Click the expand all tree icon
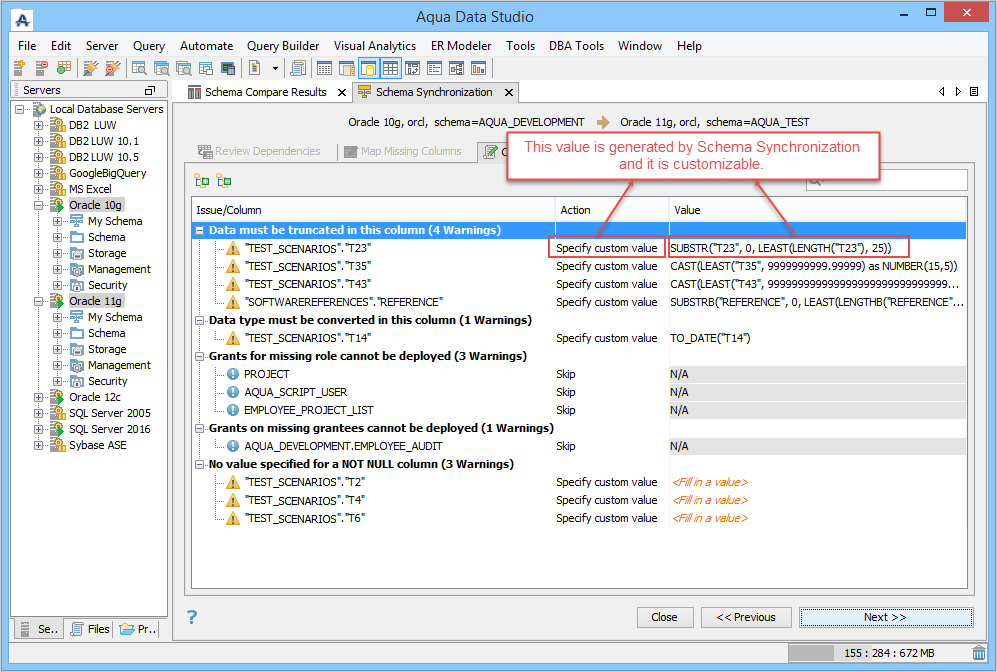 [202, 181]
